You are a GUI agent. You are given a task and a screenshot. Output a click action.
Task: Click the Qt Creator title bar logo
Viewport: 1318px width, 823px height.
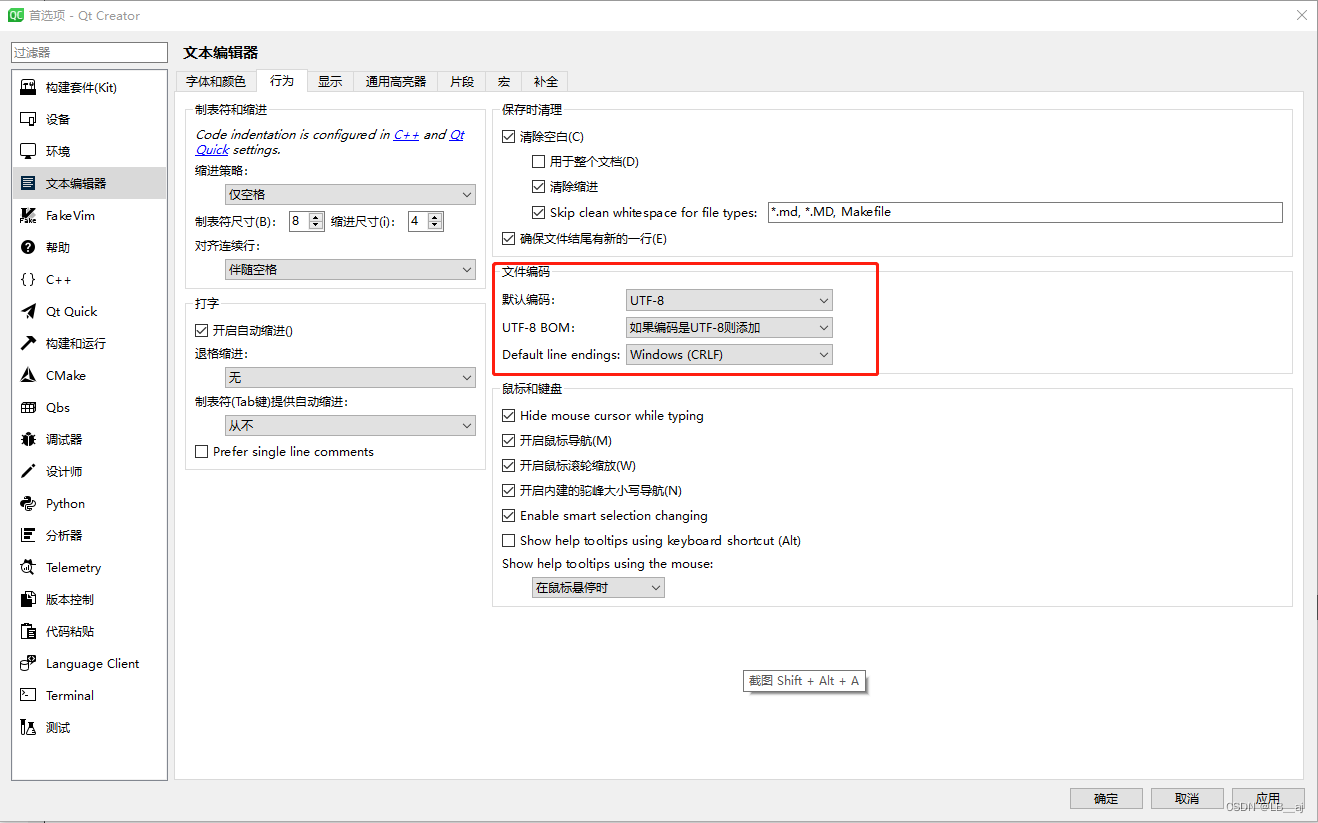pyautogui.click(x=16, y=15)
